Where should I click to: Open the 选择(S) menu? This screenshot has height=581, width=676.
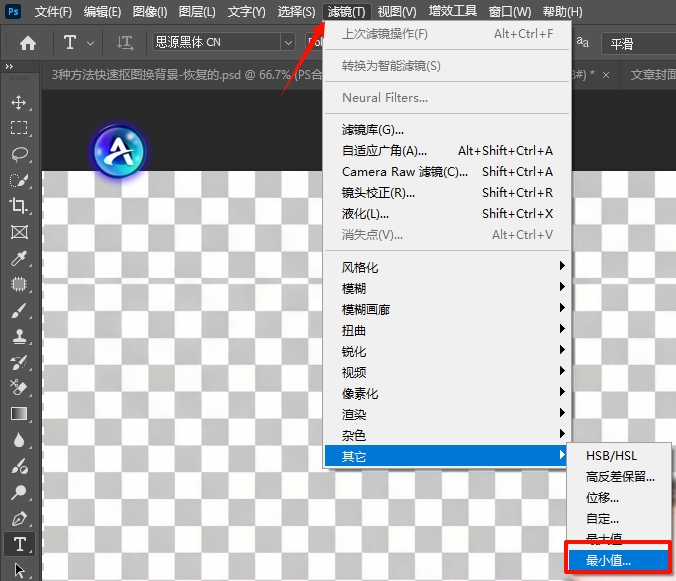pyautogui.click(x=296, y=12)
